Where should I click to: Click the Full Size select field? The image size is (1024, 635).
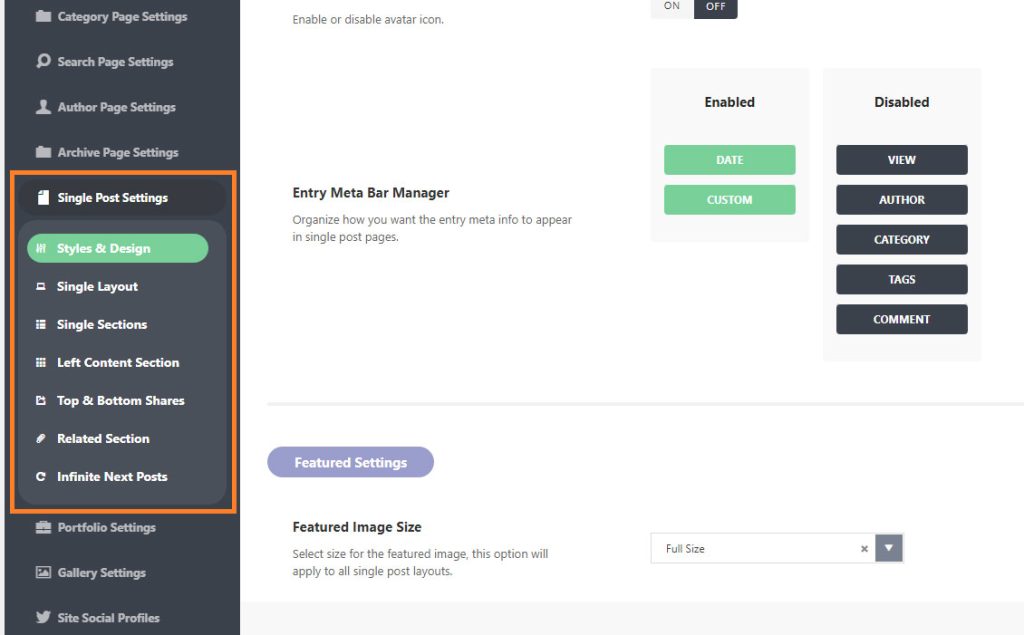coord(776,548)
